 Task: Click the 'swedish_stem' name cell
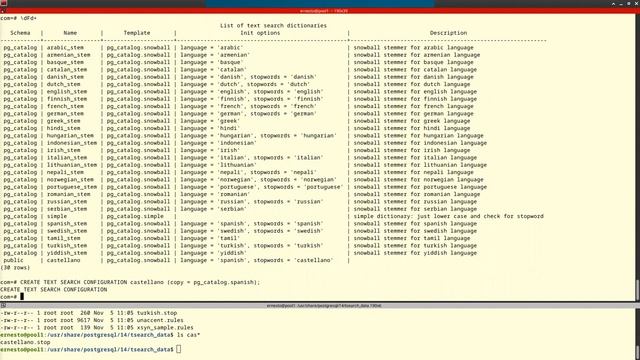point(67,231)
